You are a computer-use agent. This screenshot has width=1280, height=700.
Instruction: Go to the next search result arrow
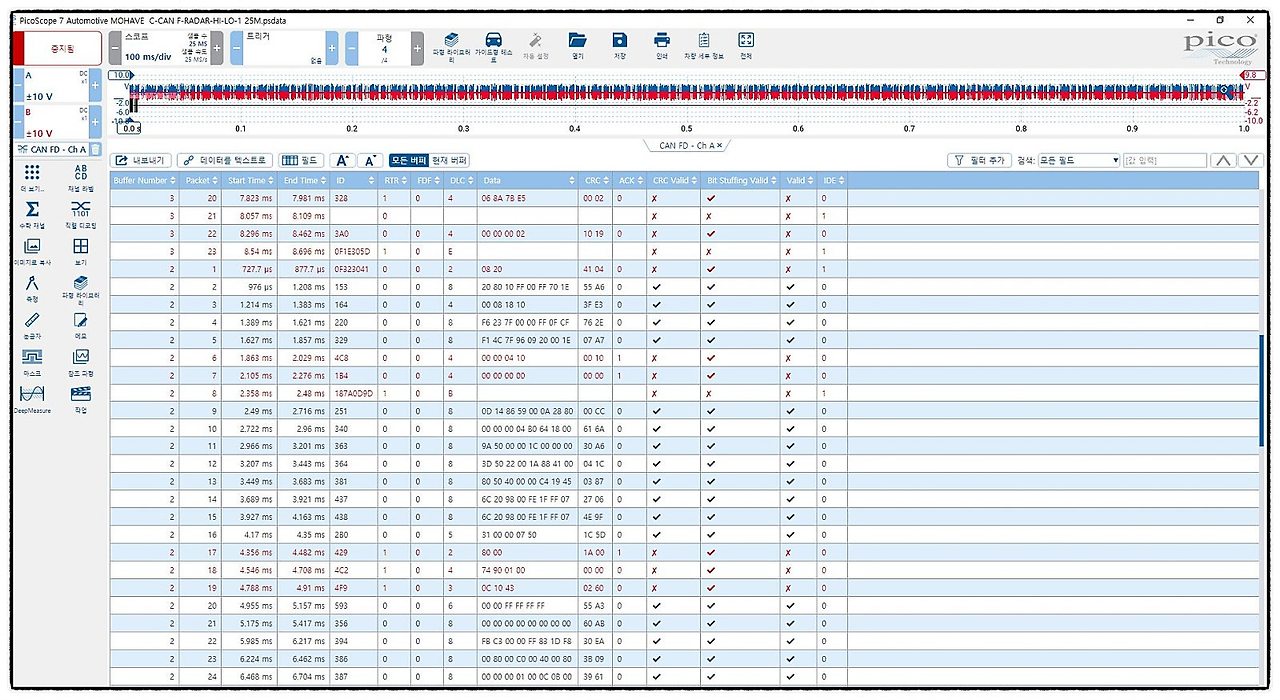coord(1251,160)
